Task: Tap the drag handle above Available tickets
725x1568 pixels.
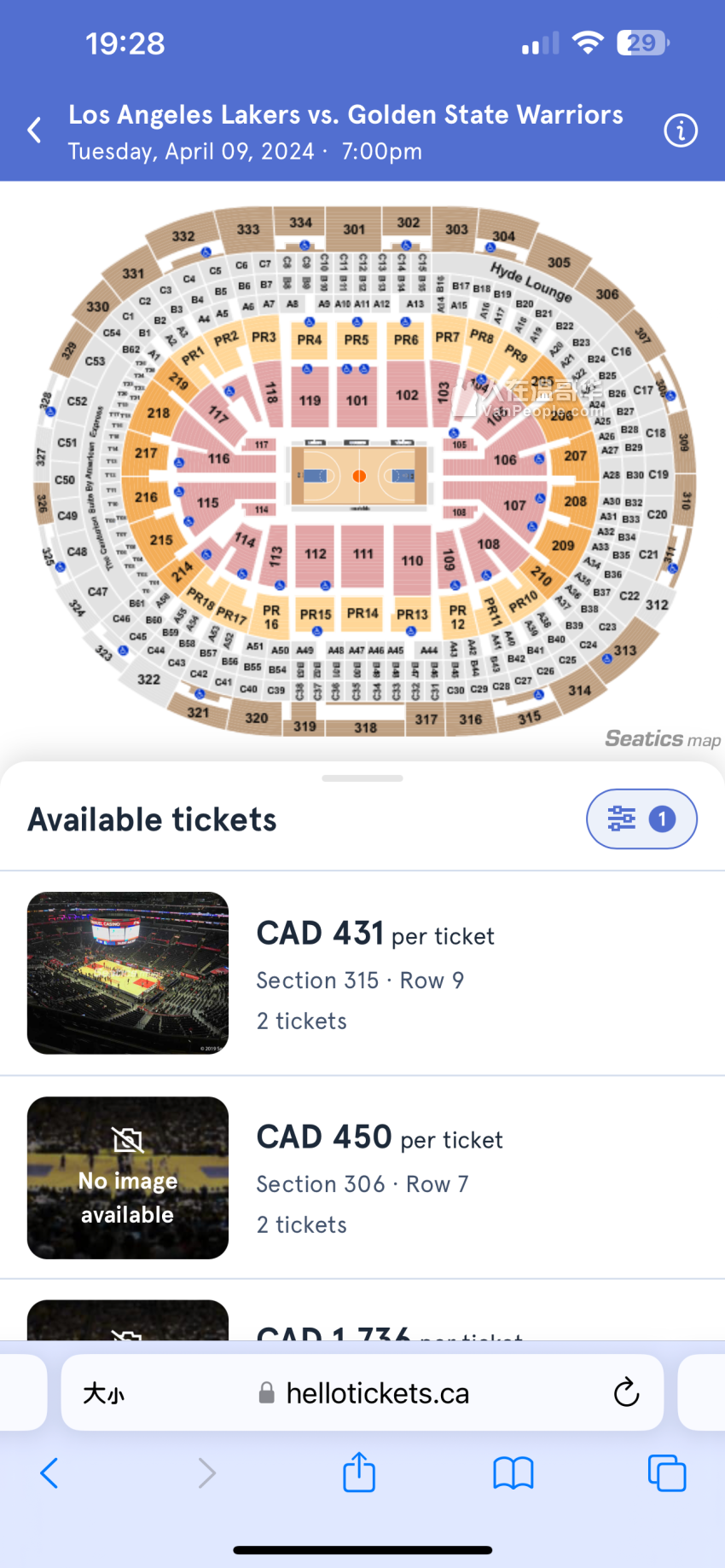Action: 362,778
